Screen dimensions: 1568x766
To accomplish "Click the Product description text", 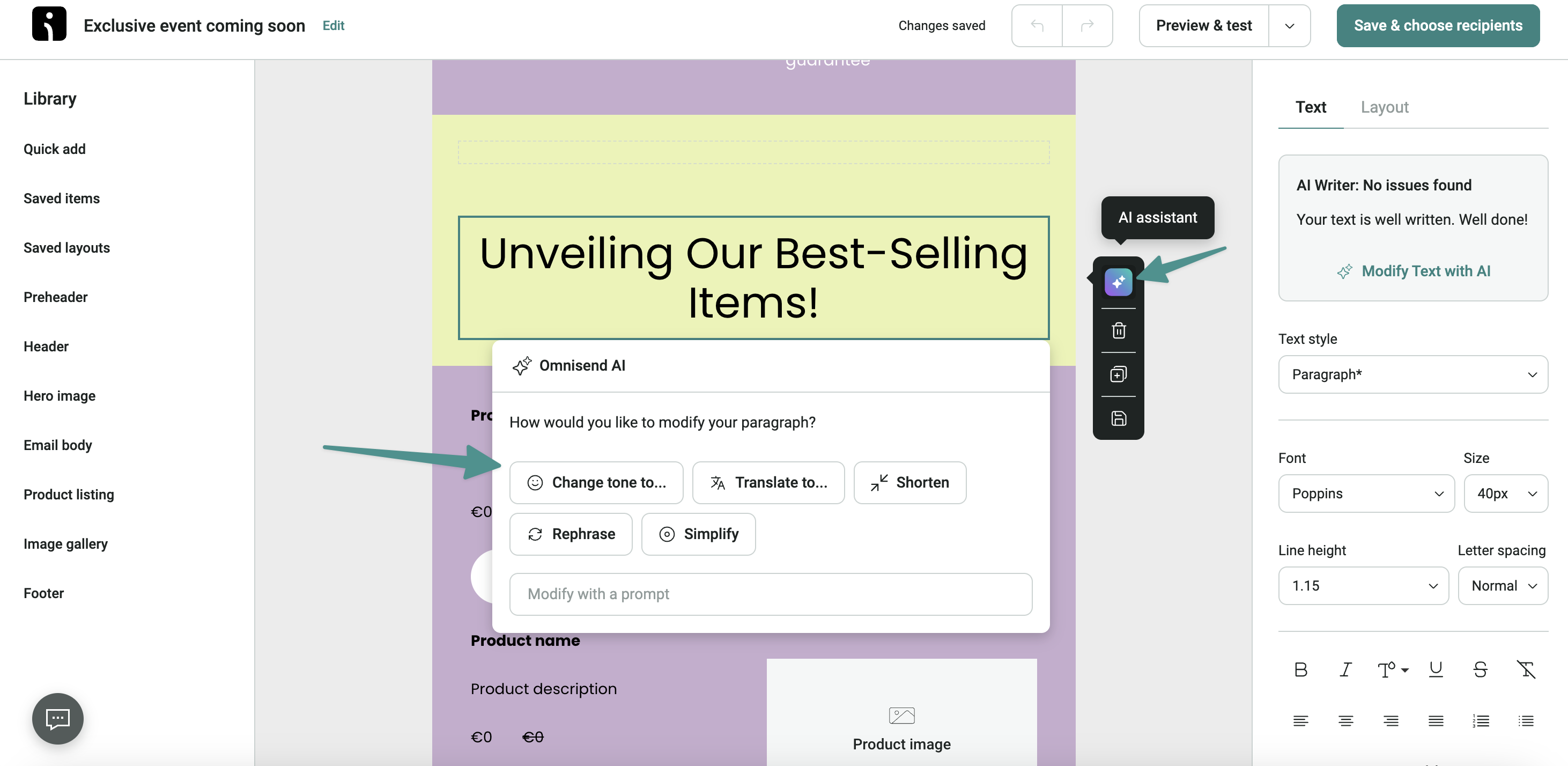I will click(x=544, y=689).
